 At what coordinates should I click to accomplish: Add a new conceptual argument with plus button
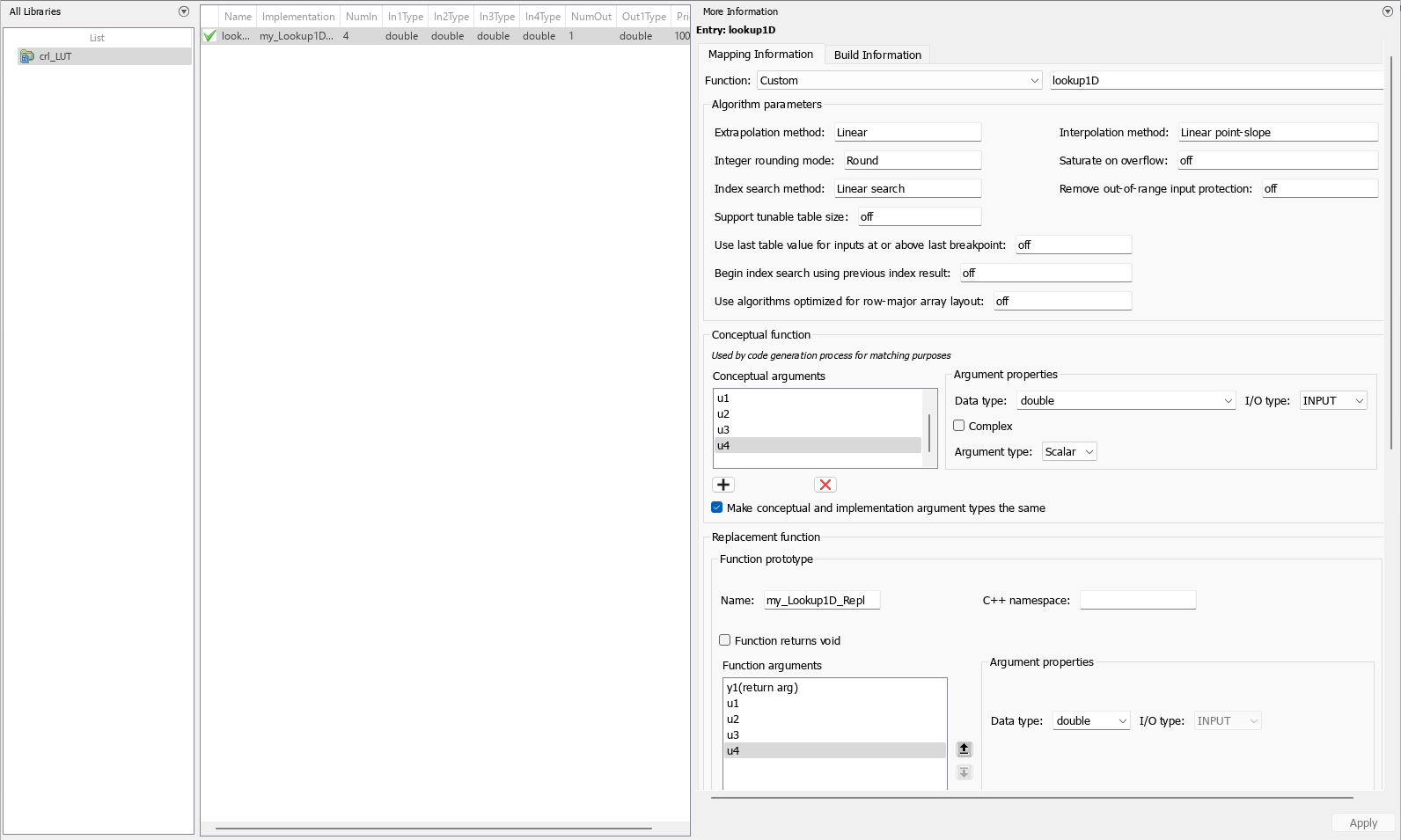tap(723, 485)
